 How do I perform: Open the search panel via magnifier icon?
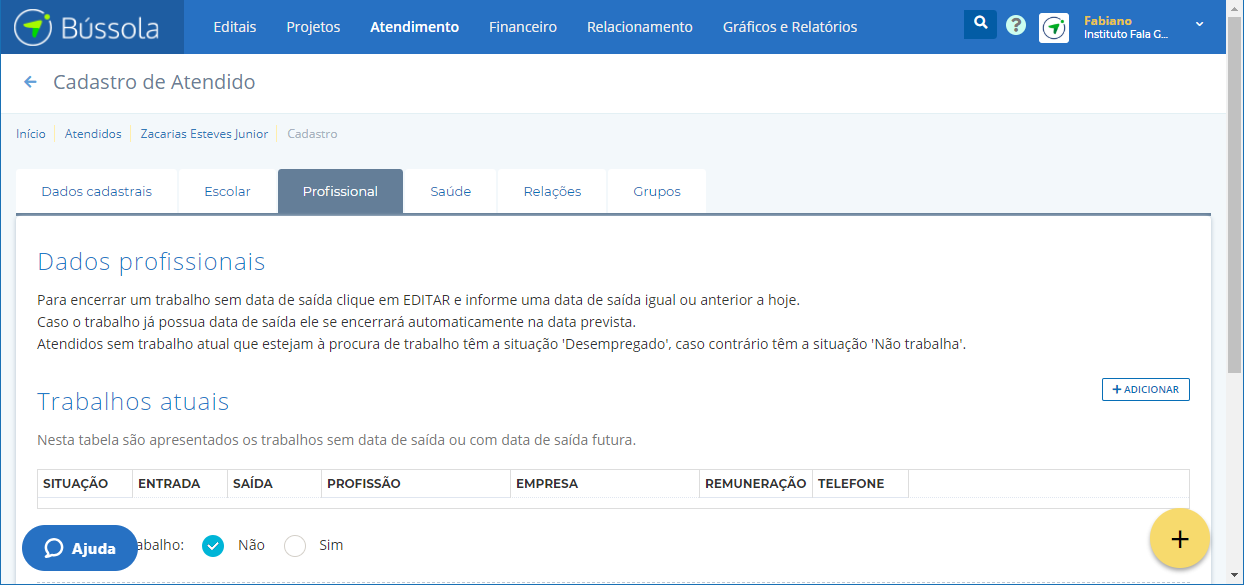(979, 22)
